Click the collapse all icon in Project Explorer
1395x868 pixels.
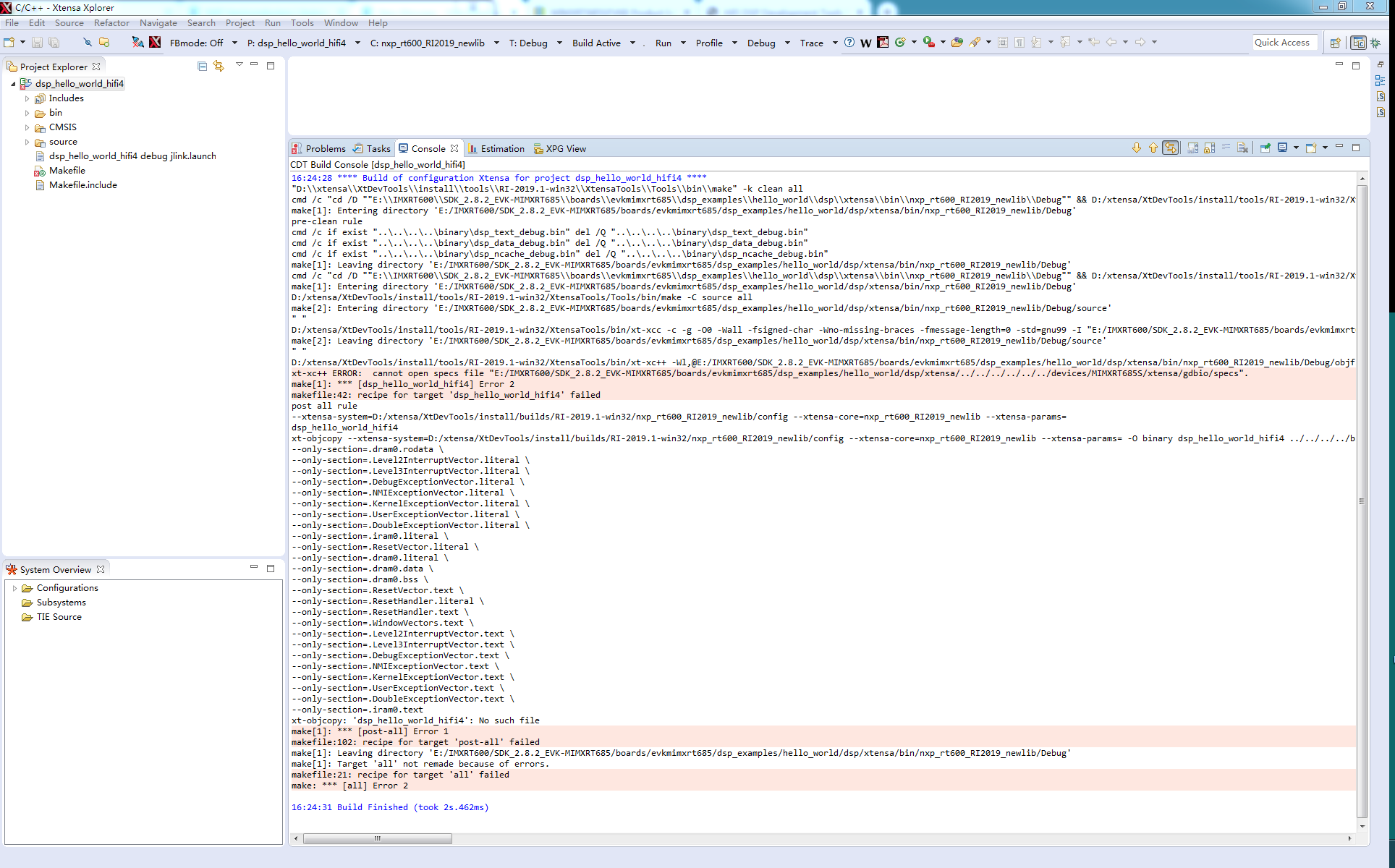click(202, 66)
